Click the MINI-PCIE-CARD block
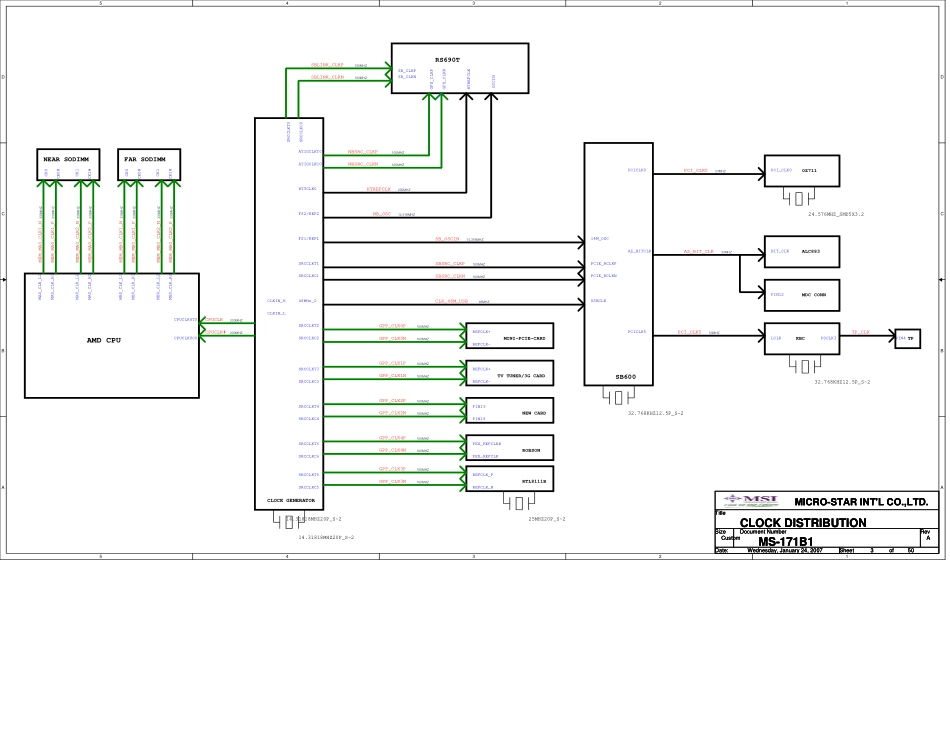Viewport: 950px width, 735px height. pyautogui.click(x=510, y=333)
